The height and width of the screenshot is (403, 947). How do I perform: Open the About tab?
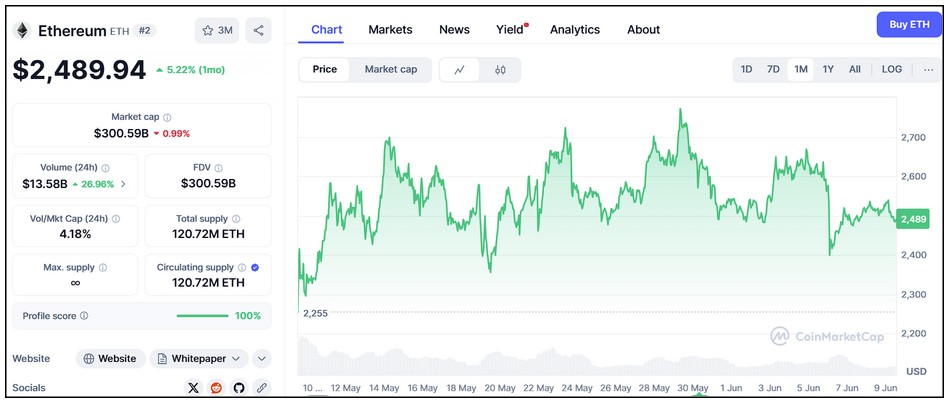(643, 30)
